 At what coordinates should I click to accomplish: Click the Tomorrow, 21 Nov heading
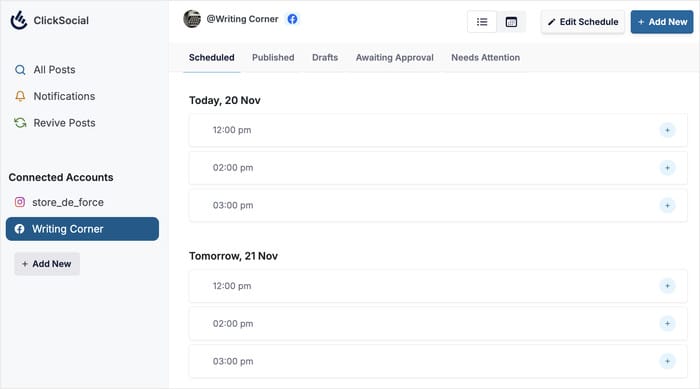coord(233,256)
